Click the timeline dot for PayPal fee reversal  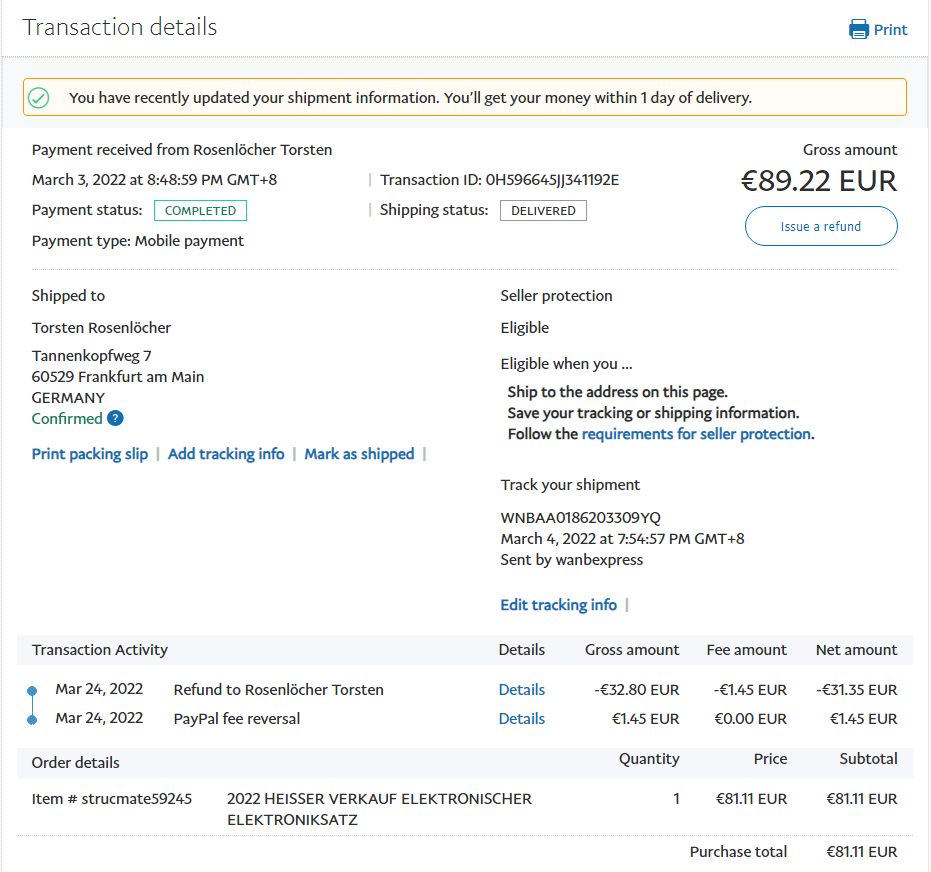32,719
